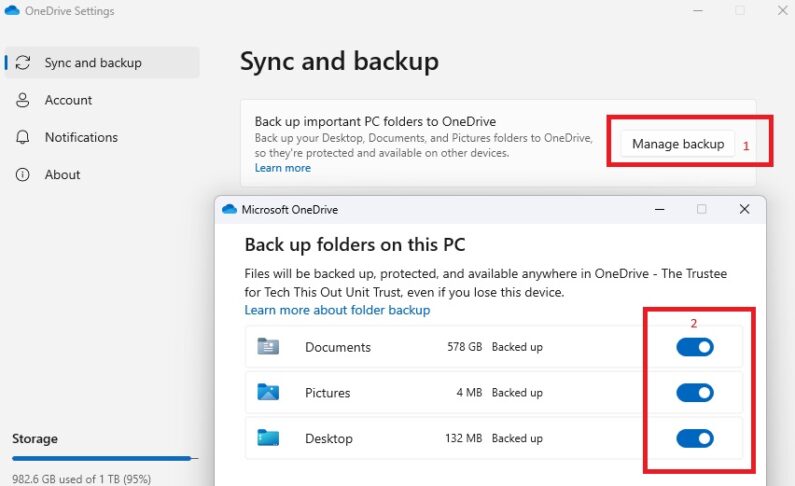The height and width of the screenshot is (486, 795).
Task: Click the "Microsoft OneDrive" dialog title text
Action: pos(290,209)
